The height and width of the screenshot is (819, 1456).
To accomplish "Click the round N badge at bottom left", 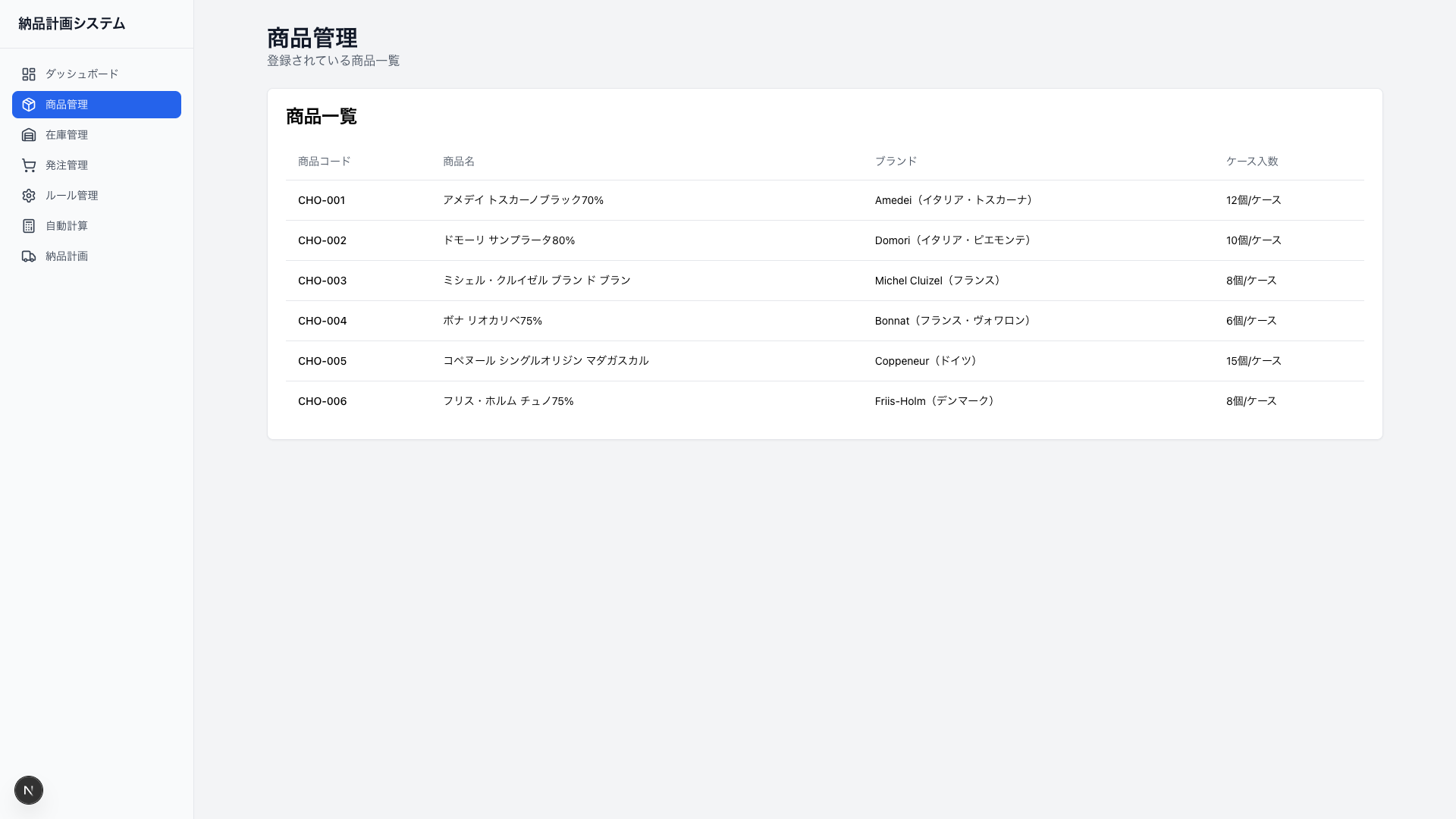I will 29,790.
